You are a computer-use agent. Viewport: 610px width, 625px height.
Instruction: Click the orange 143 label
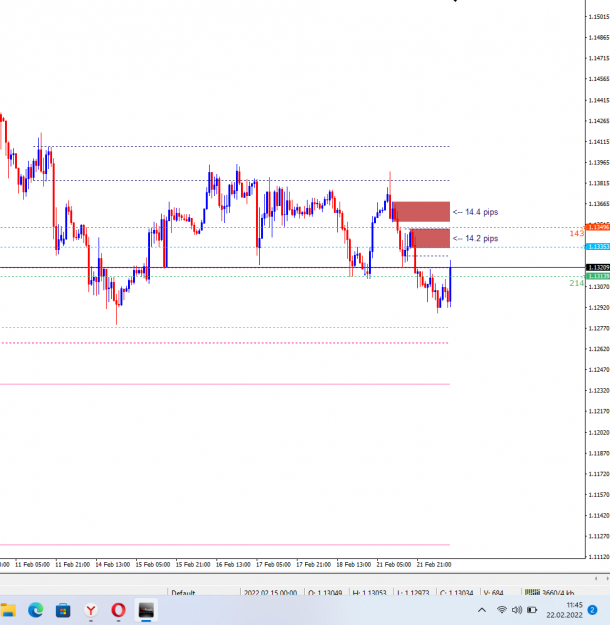(x=577, y=233)
